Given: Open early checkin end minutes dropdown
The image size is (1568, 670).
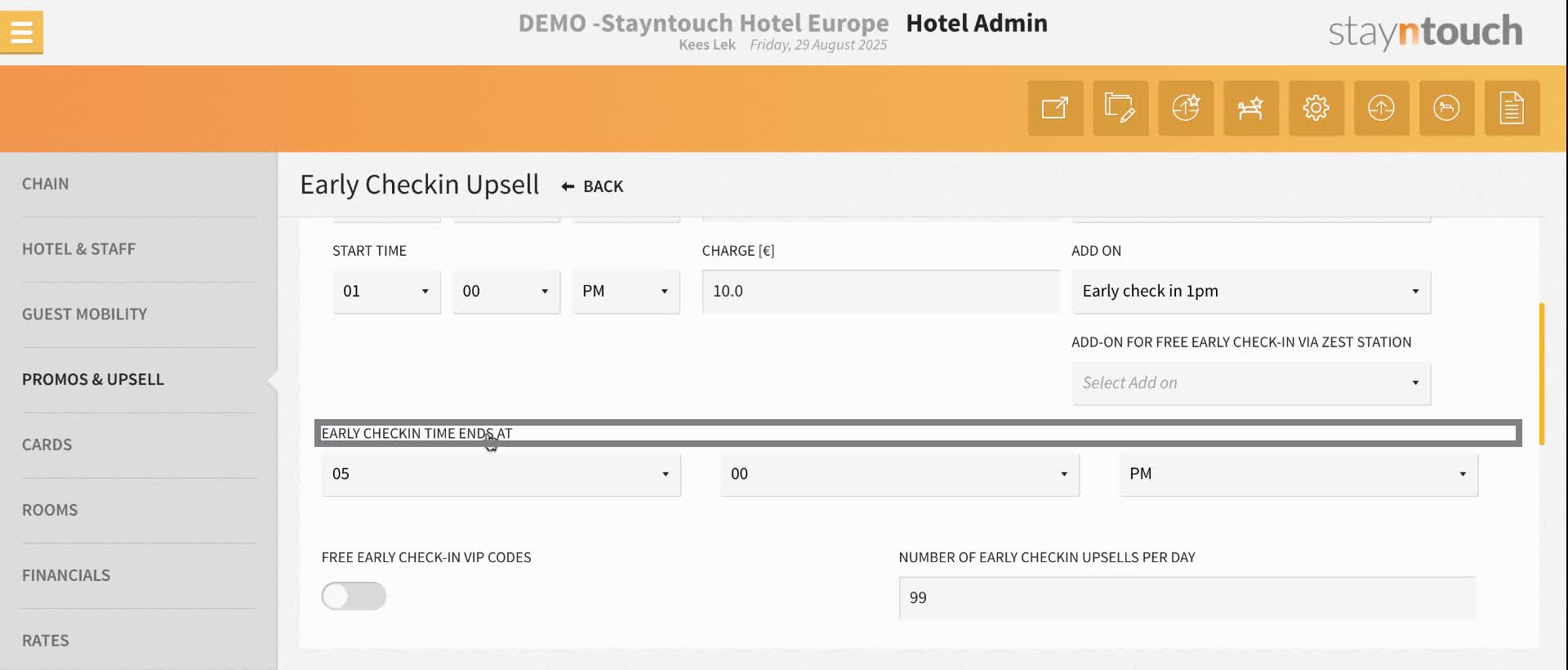Looking at the screenshot, I should [900, 475].
